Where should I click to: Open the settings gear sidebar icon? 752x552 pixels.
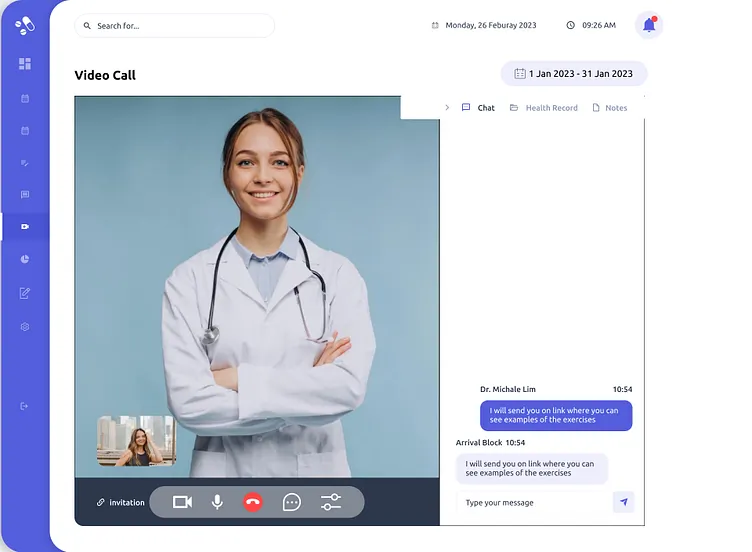[x=25, y=327]
